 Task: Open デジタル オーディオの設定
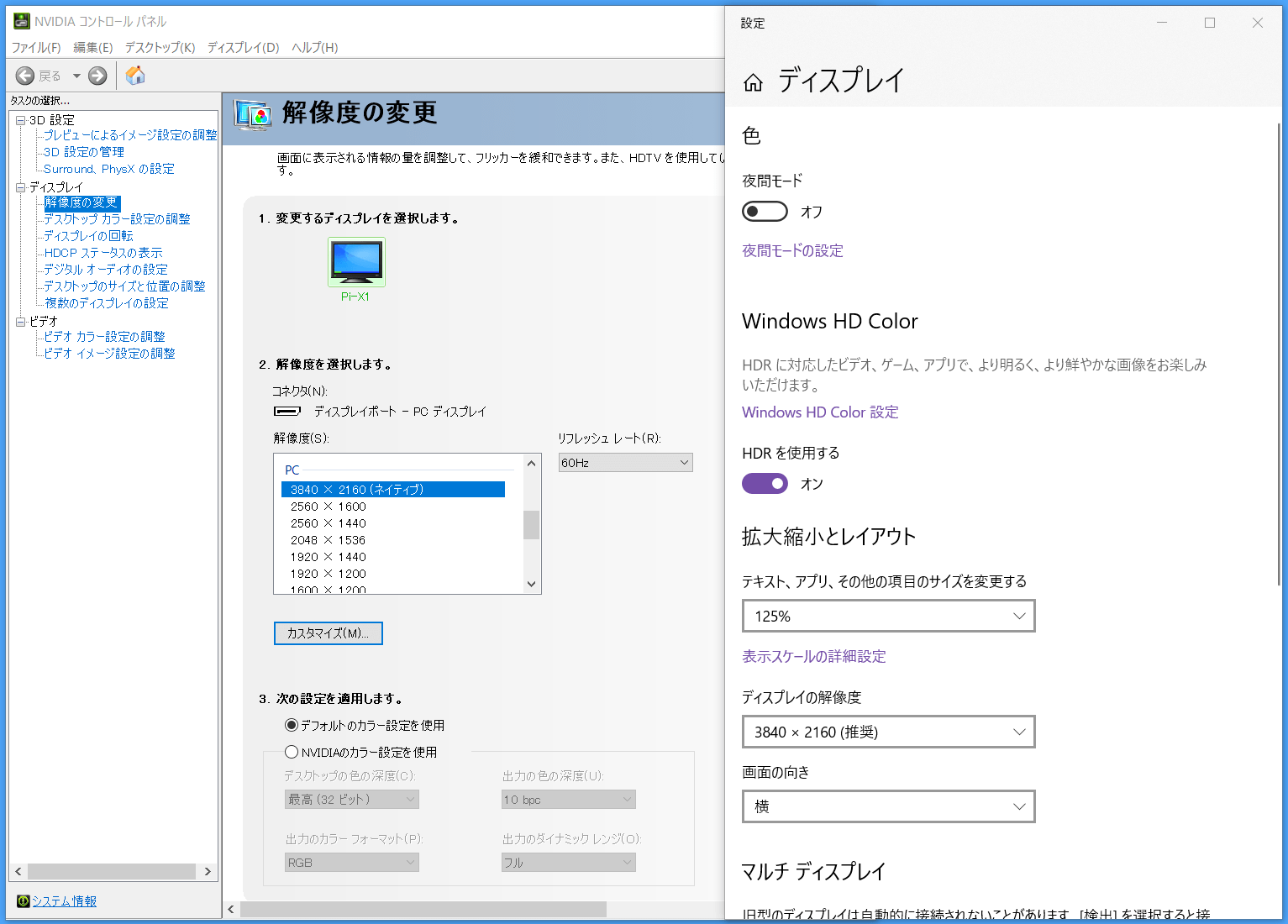point(106,270)
